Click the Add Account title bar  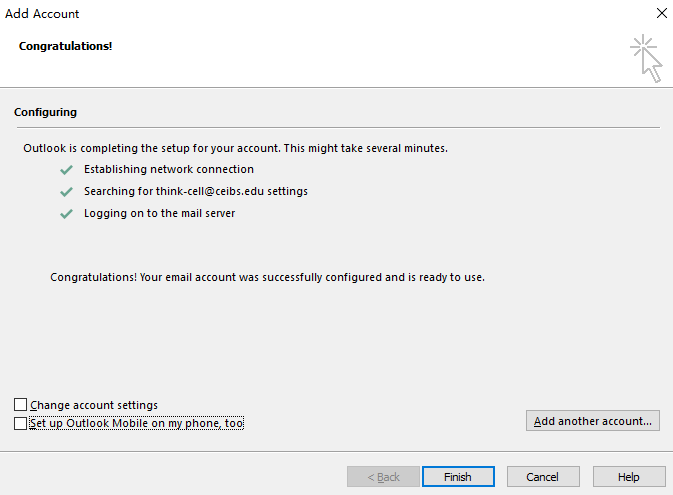click(x=300, y=14)
